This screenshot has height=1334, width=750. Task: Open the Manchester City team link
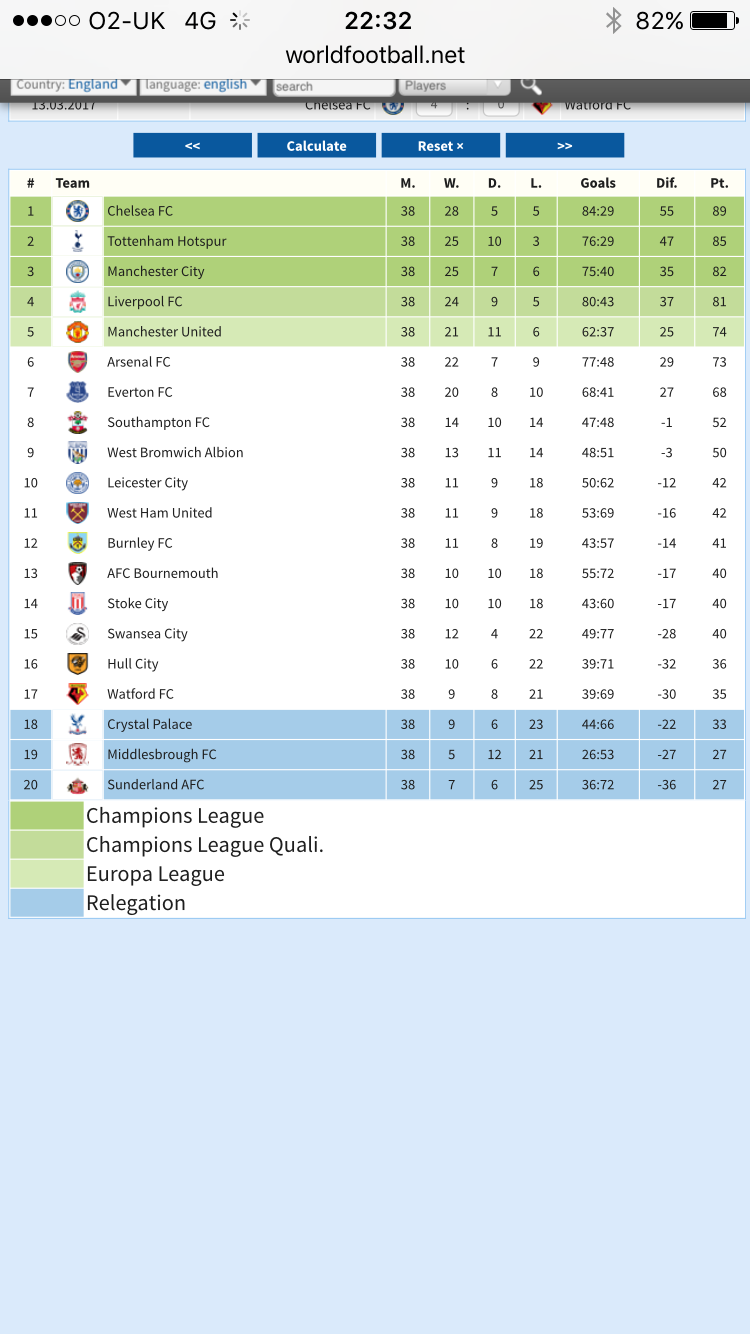click(x=156, y=272)
